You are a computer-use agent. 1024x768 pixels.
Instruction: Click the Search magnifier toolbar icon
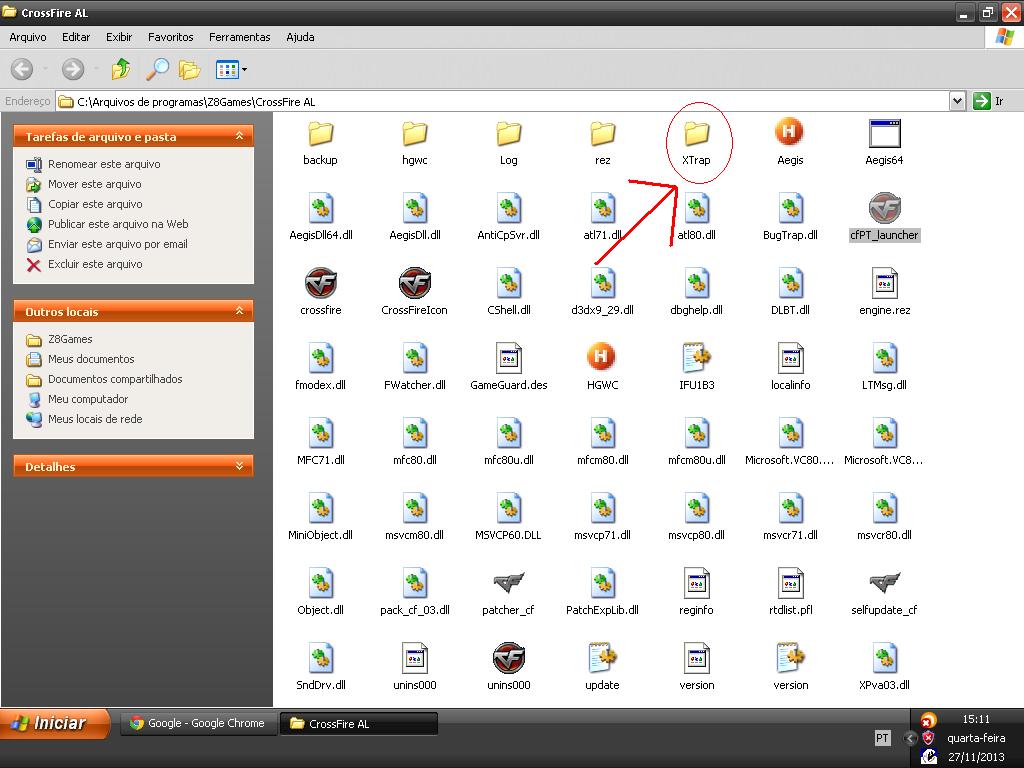click(x=157, y=69)
